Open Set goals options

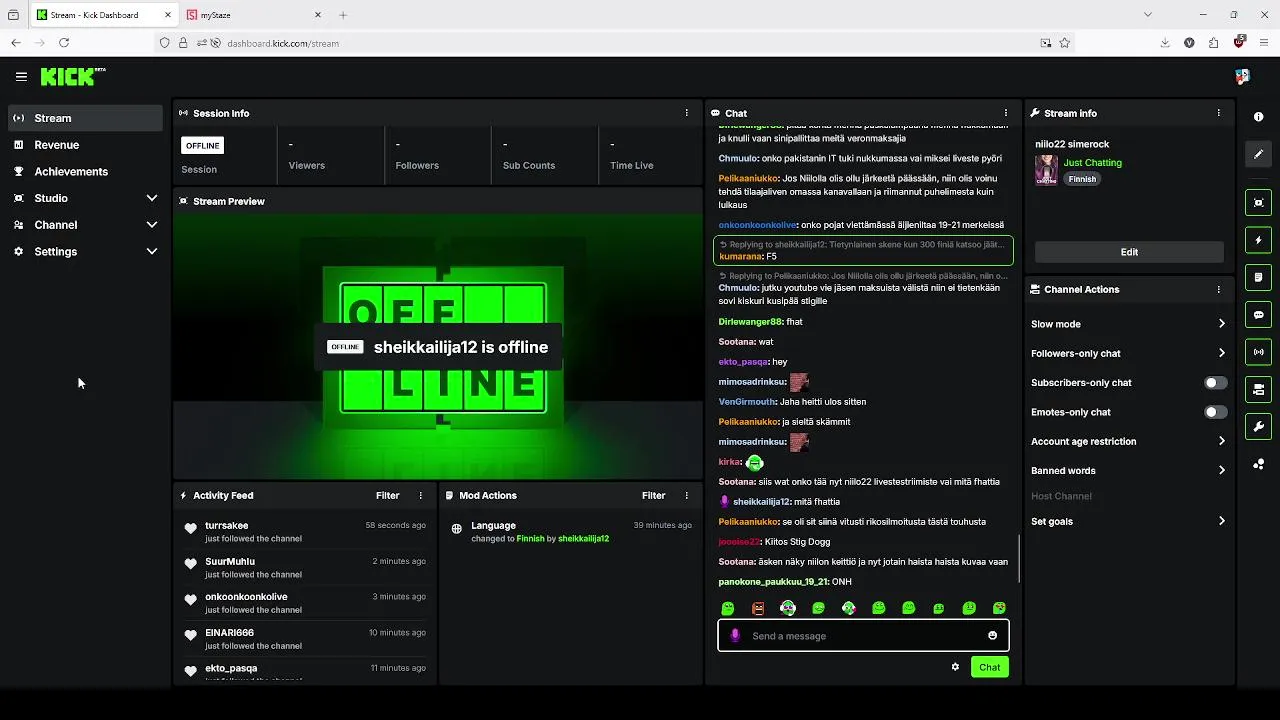[1129, 521]
